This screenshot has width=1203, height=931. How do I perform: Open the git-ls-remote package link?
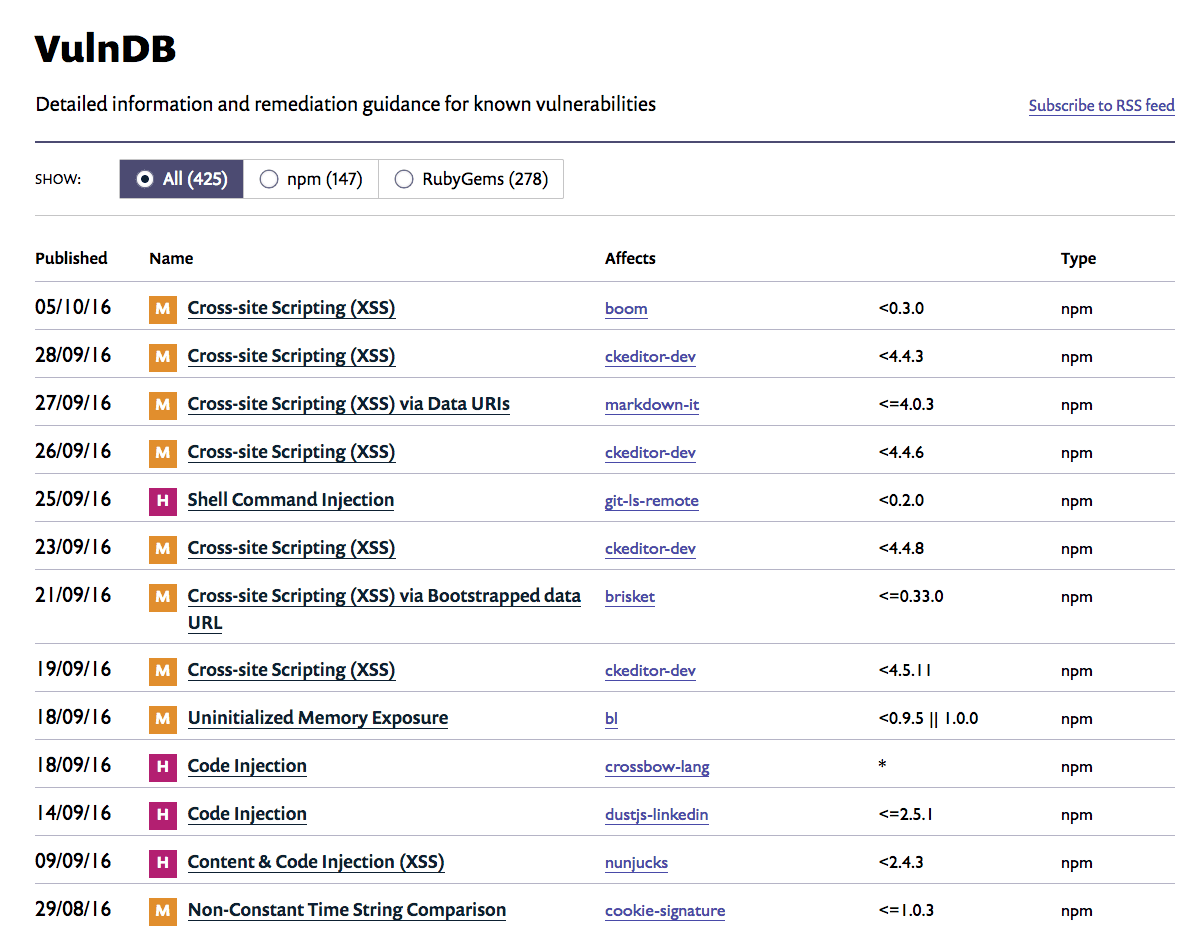[x=652, y=501]
